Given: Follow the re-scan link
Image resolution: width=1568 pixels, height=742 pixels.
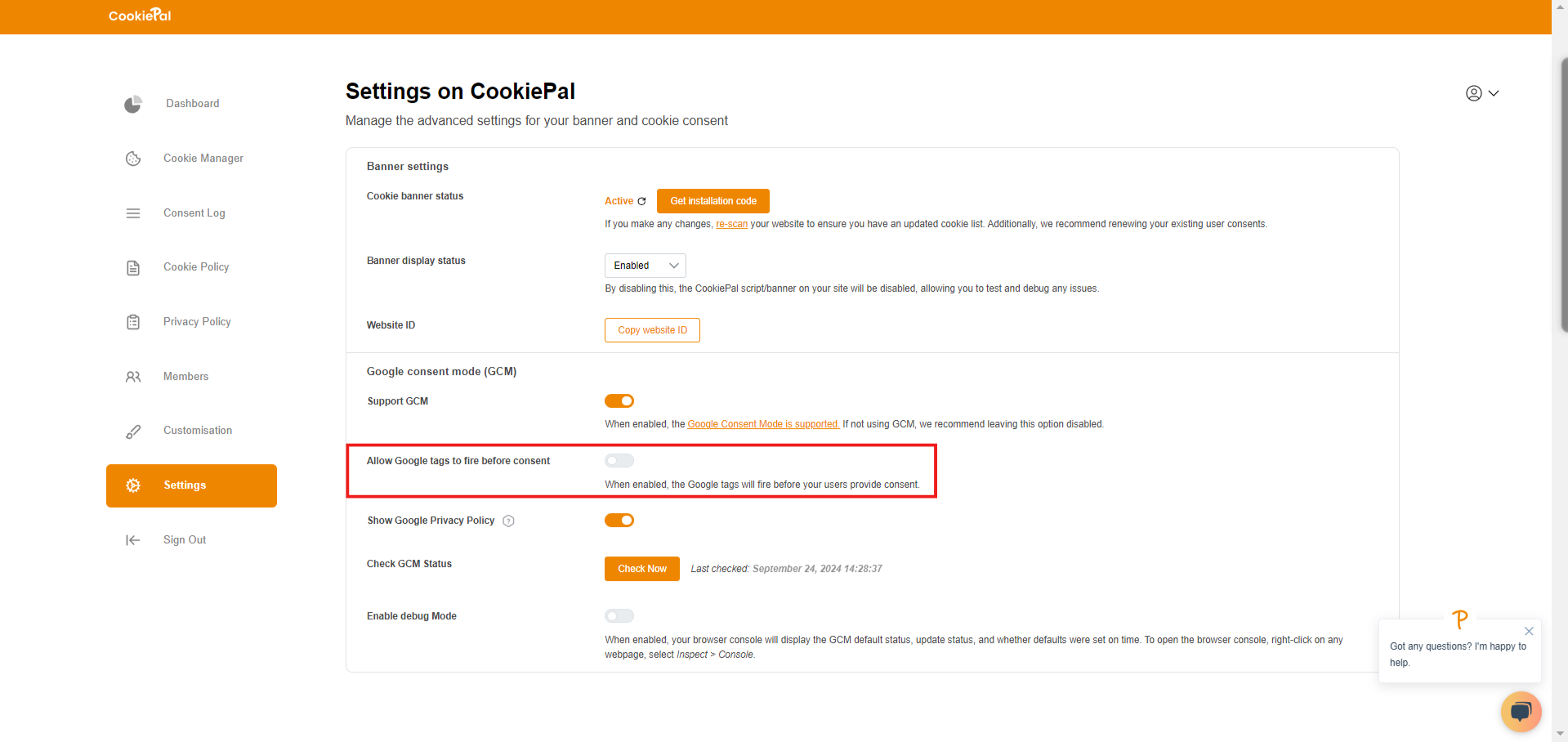Looking at the screenshot, I should pyautogui.click(x=732, y=224).
